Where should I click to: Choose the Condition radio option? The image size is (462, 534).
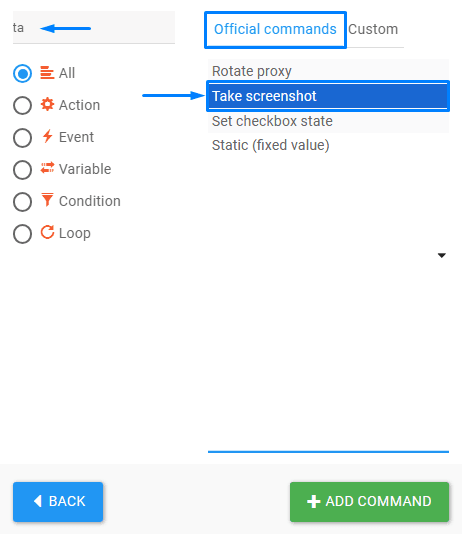click(22, 202)
